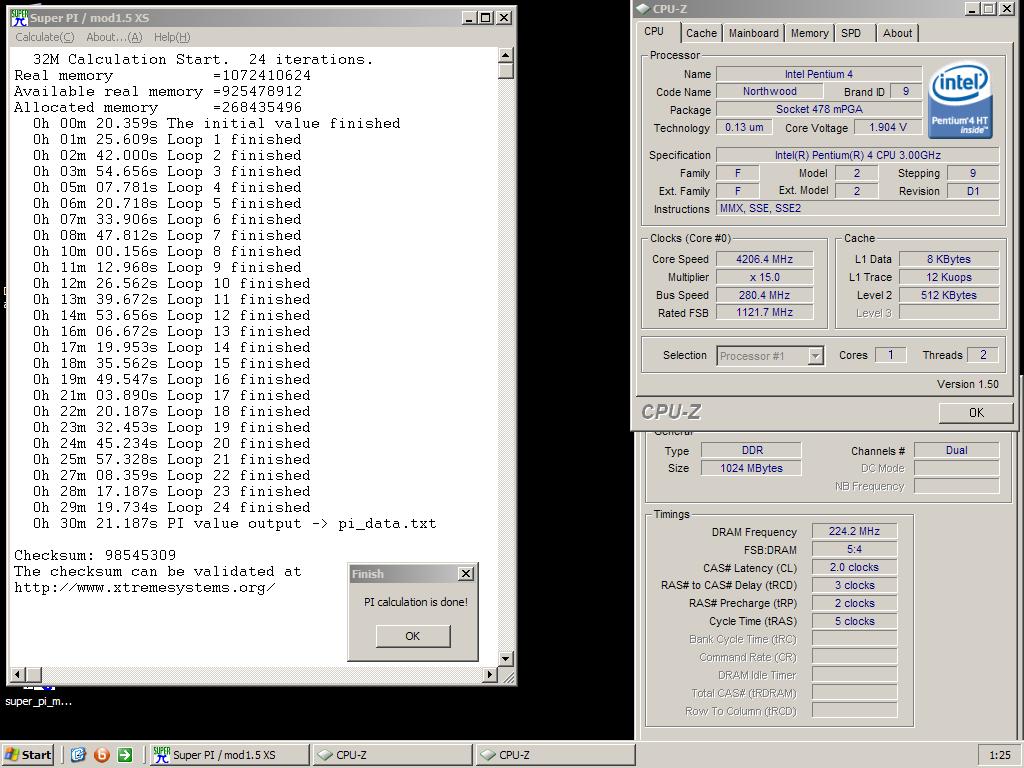Click the Super PI horizontal scroll right arrow
This screenshot has width=1024, height=768.
490,674
